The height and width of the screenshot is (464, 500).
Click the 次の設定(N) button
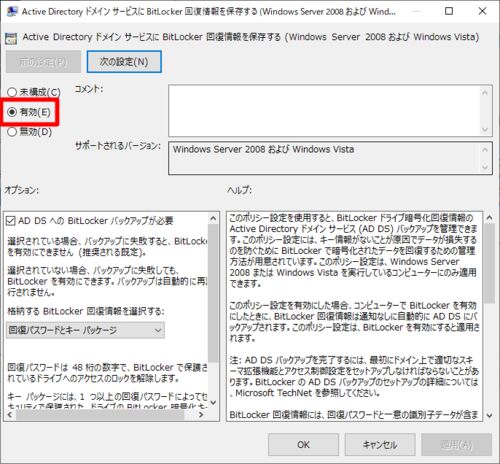pyautogui.click(x=124, y=62)
